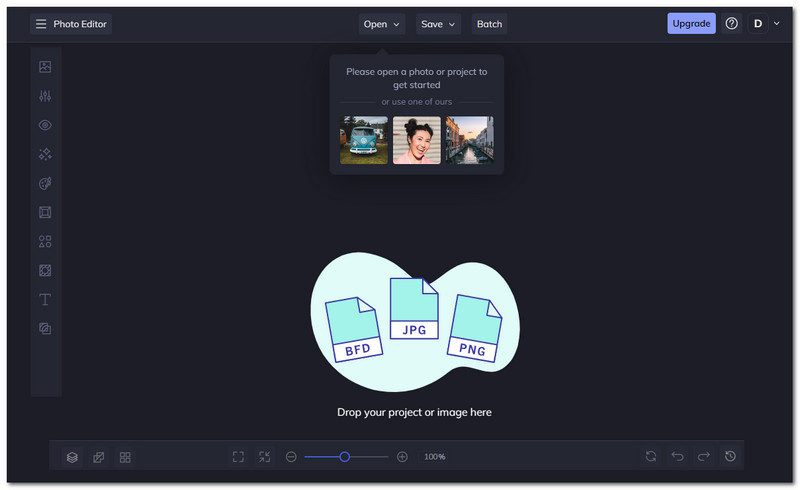Click the BFD file icon in drop area
Viewport: 800px width, 490px height.
click(354, 330)
